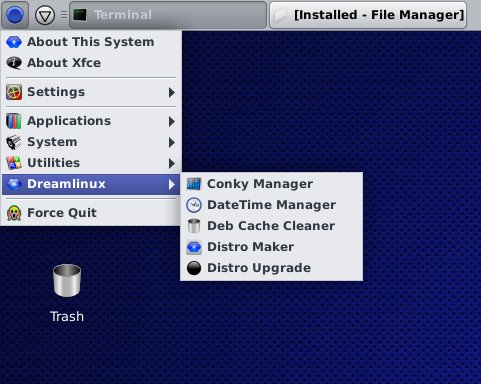Open the Utilities submenu
The height and width of the screenshot is (384, 481).
coord(91,163)
